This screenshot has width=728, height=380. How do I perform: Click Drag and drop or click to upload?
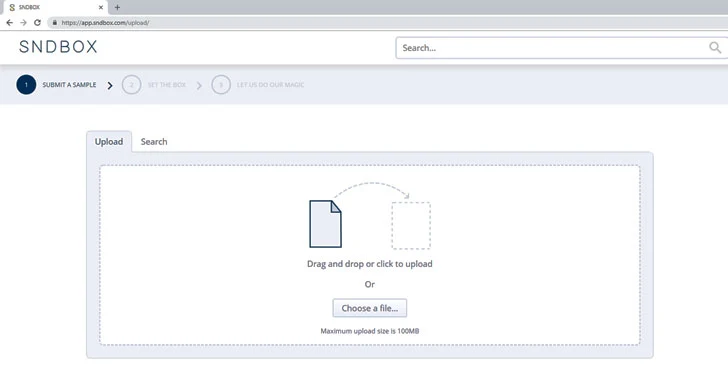370,264
